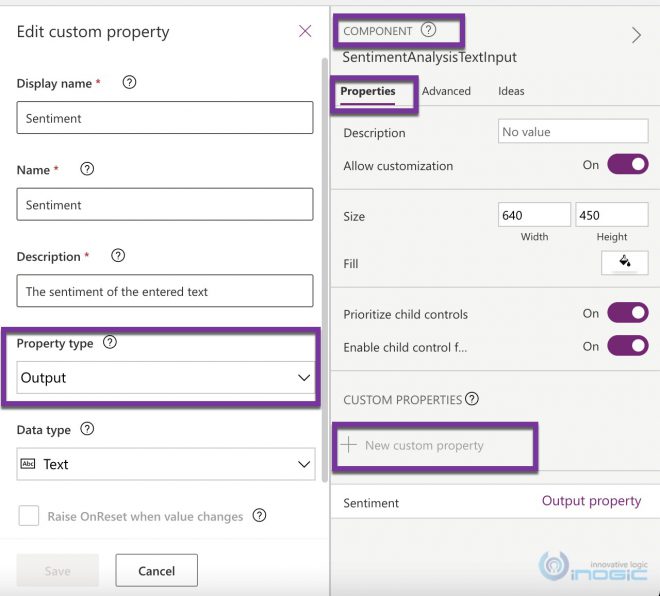Open help icon beside CUSTOM PROPERTIES heading
The width and height of the screenshot is (660, 596).
(472, 399)
